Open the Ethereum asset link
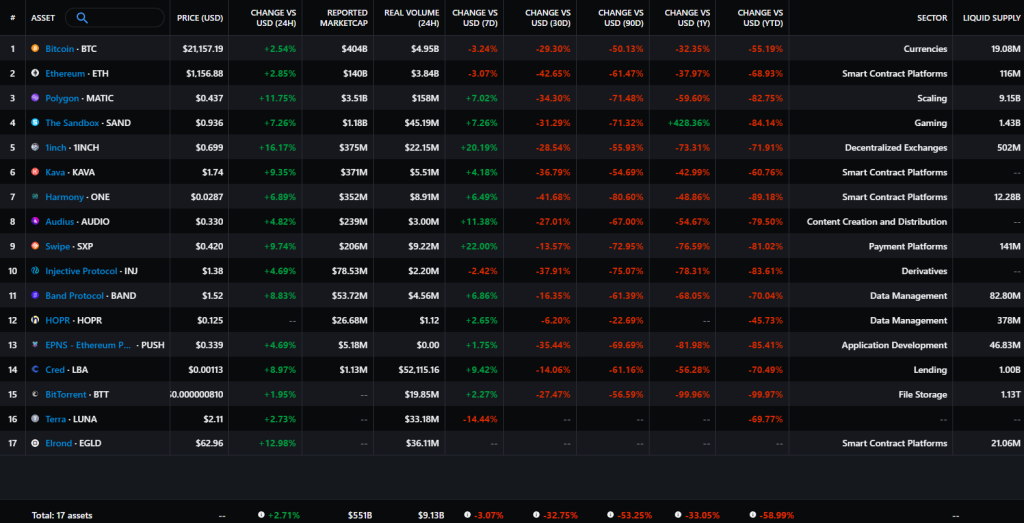Image resolution: width=1024 pixels, height=523 pixels. 65,73
